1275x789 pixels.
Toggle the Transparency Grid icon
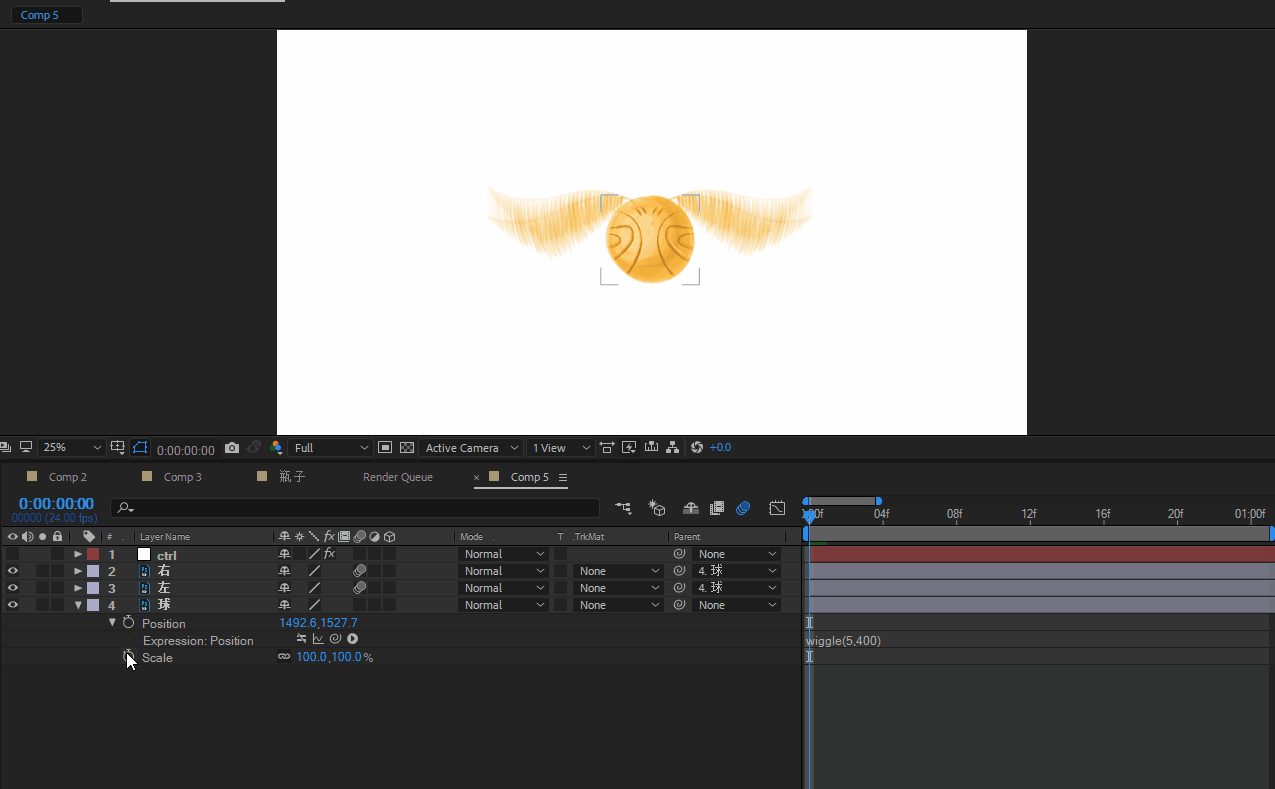407,448
